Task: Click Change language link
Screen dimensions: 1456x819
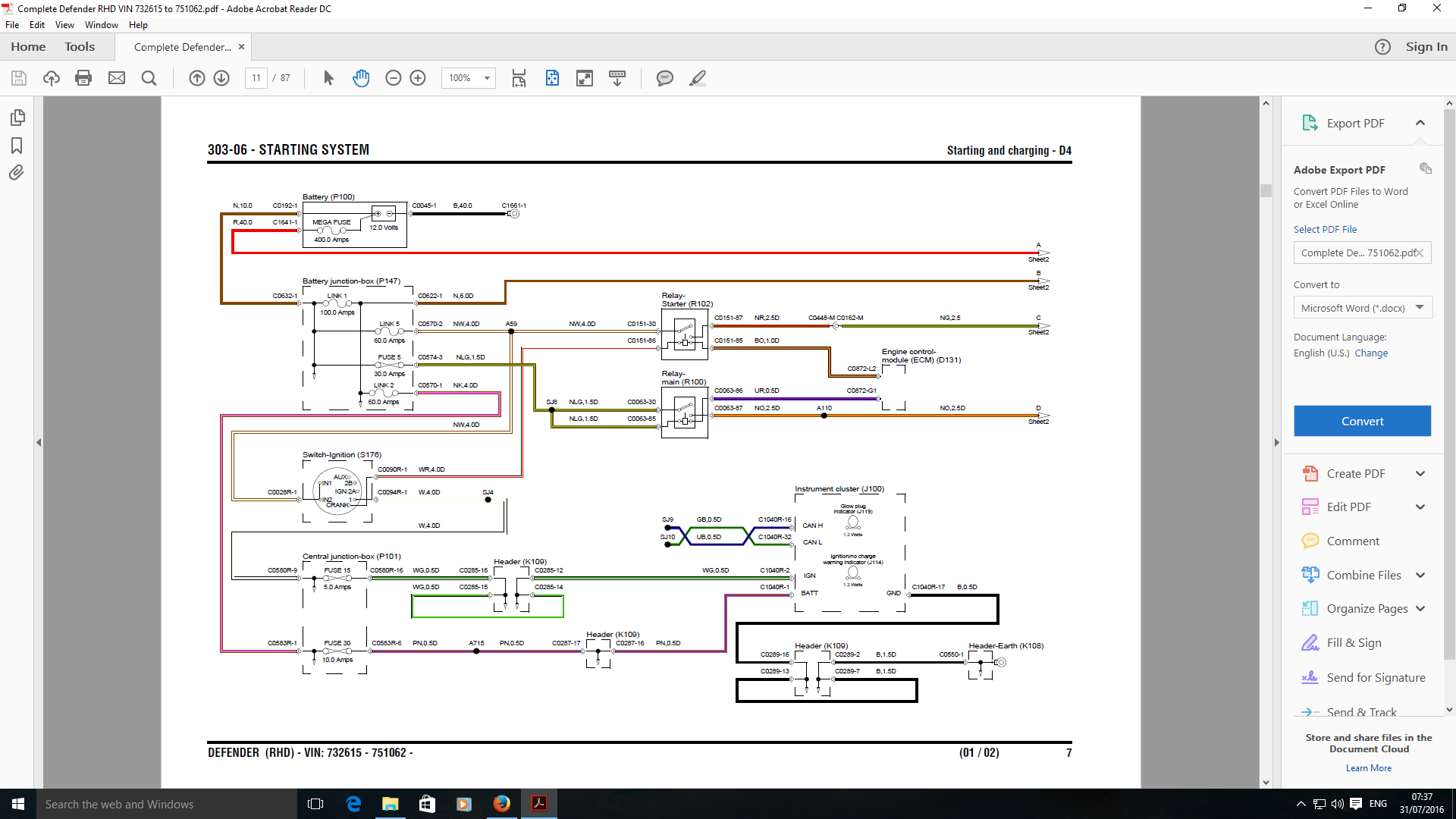Action: coord(1371,353)
